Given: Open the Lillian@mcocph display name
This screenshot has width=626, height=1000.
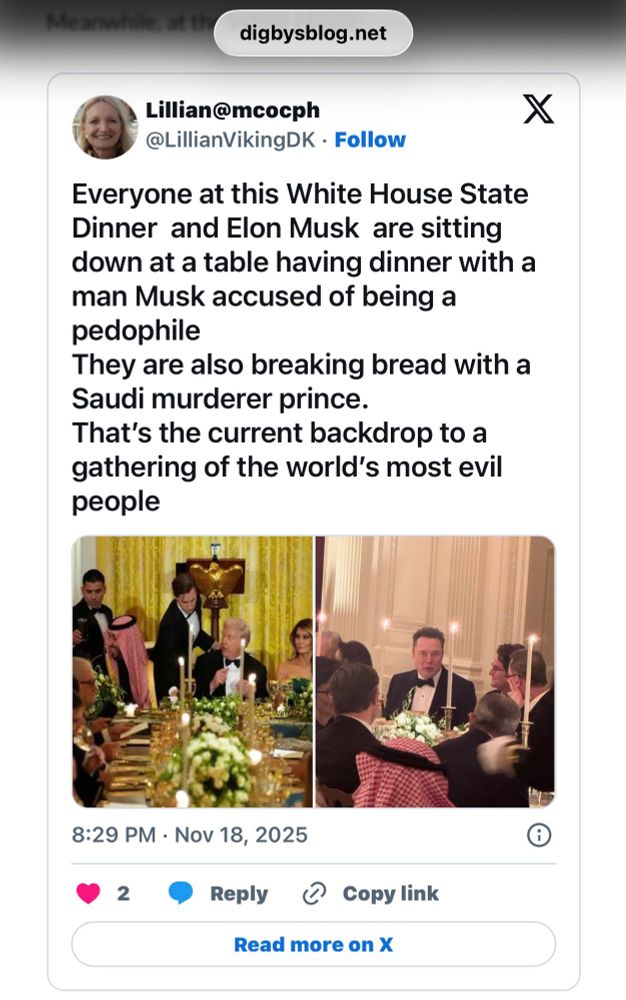Looking at the screenshot, I should 233,110.
